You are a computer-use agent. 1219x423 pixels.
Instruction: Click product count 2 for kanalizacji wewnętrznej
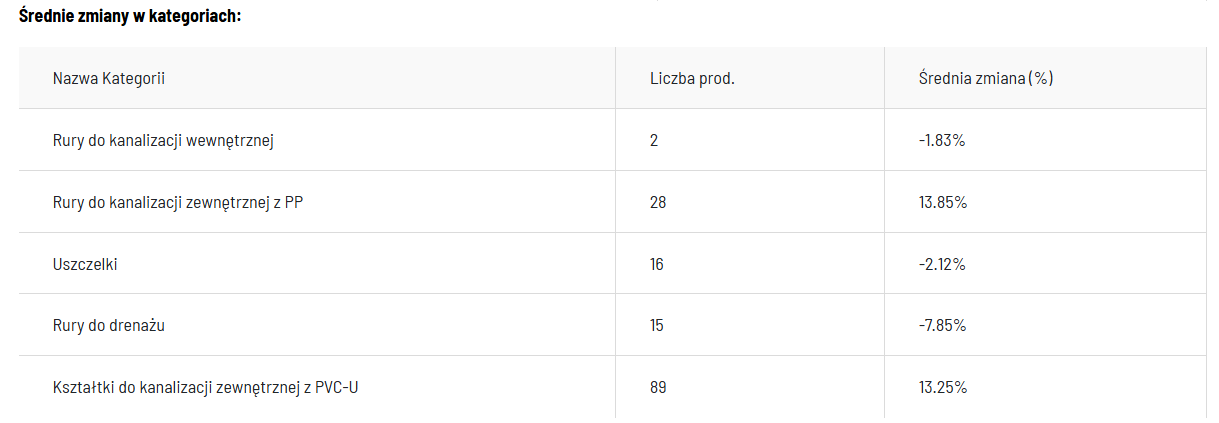(654, 141)
